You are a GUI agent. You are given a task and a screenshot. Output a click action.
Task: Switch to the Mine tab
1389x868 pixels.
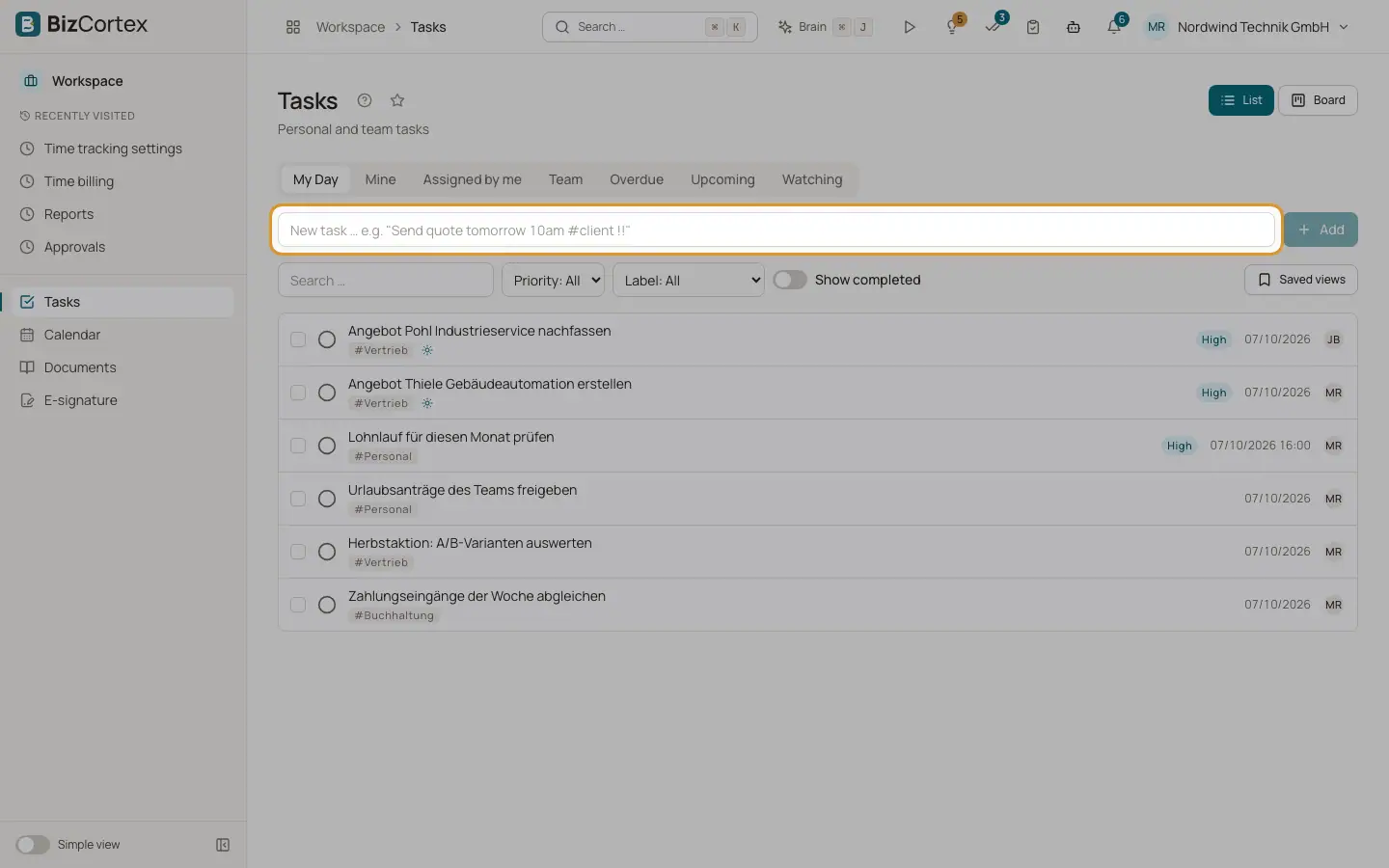(380, 179)
